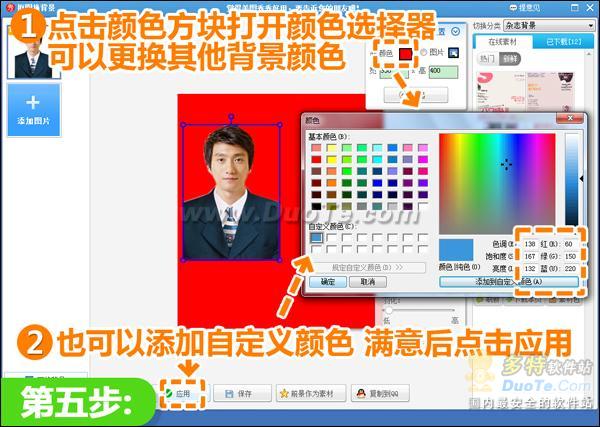Switch to the 已下载[12] tab
The height and width of the screenshot is (427, 600).
point(563,42)
